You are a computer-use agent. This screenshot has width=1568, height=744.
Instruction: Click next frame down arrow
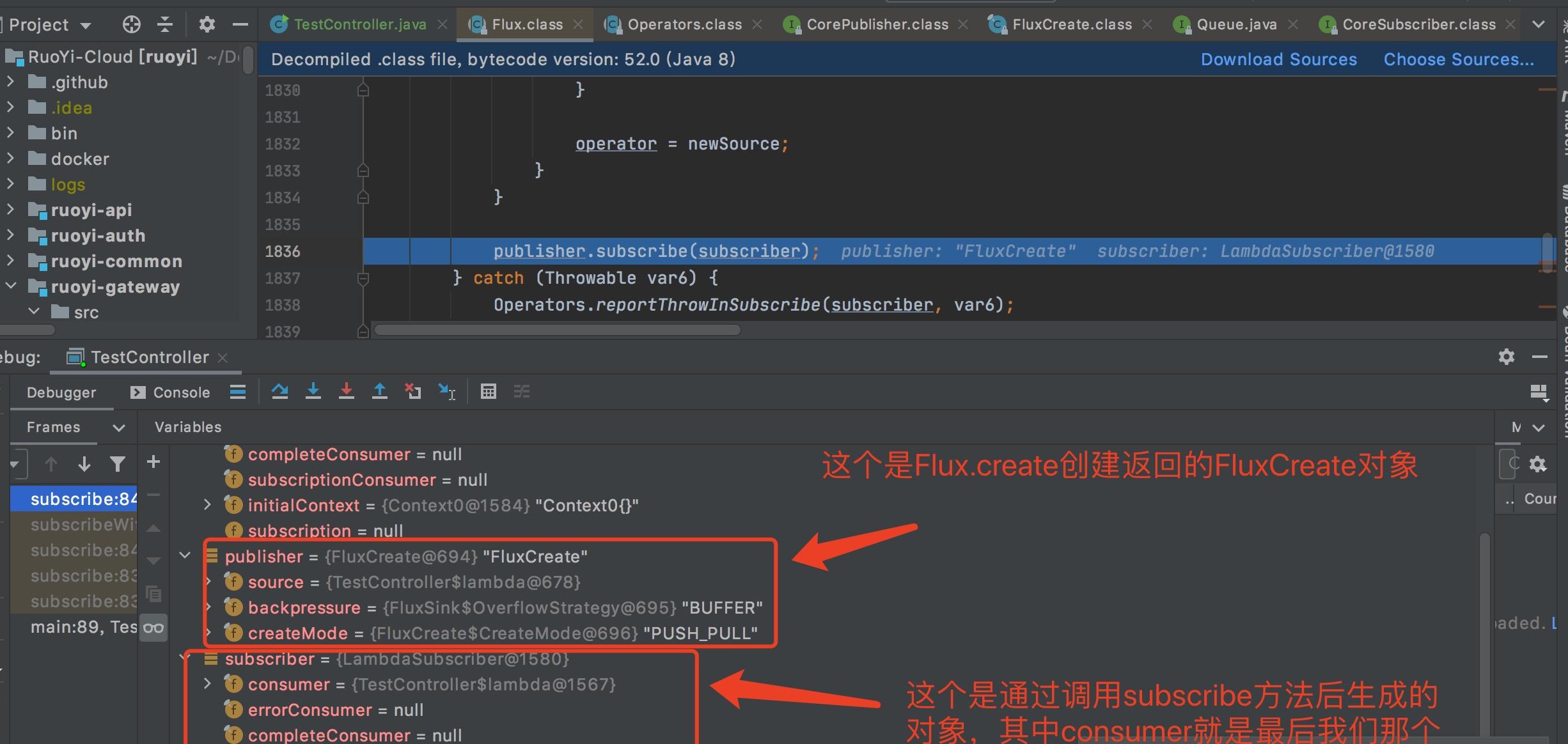(x=84, y=464)
